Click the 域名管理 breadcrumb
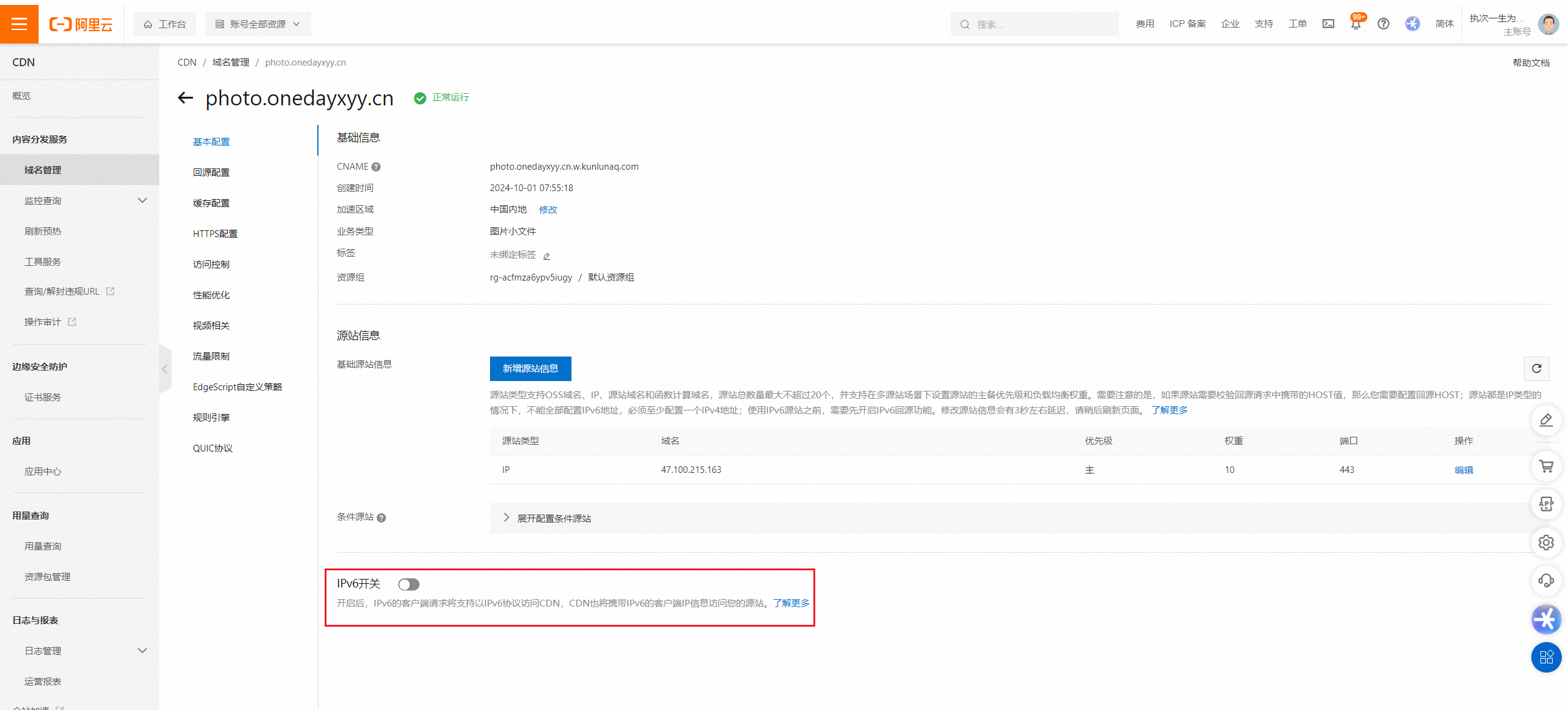The image size is (1568, 710). 231,62
